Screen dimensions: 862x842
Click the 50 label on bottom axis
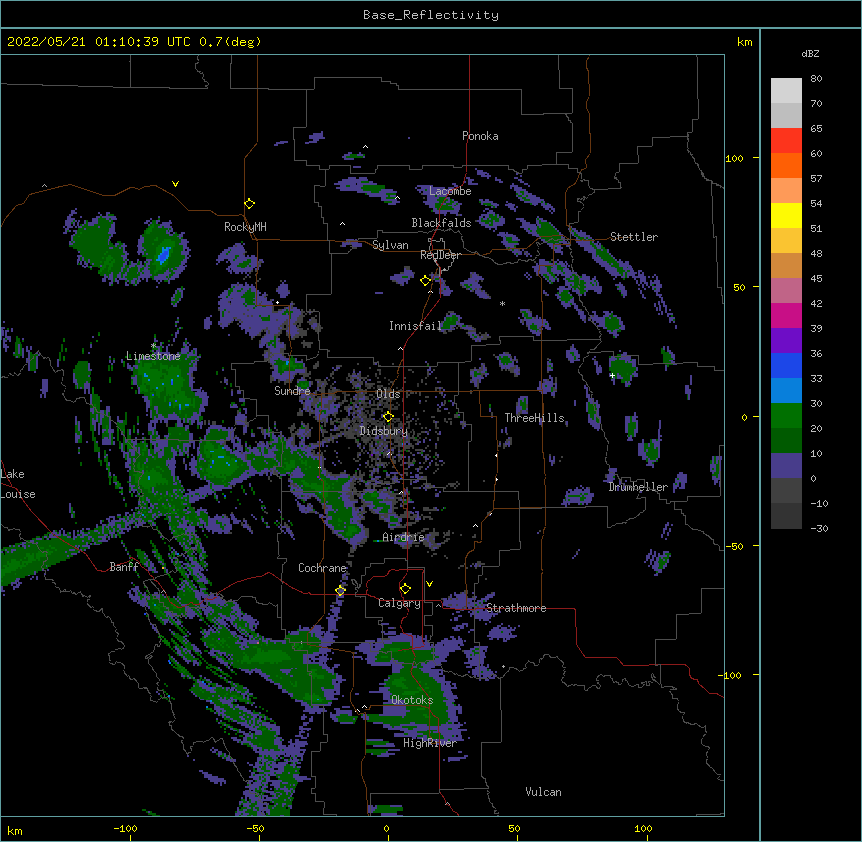point(514,828)
